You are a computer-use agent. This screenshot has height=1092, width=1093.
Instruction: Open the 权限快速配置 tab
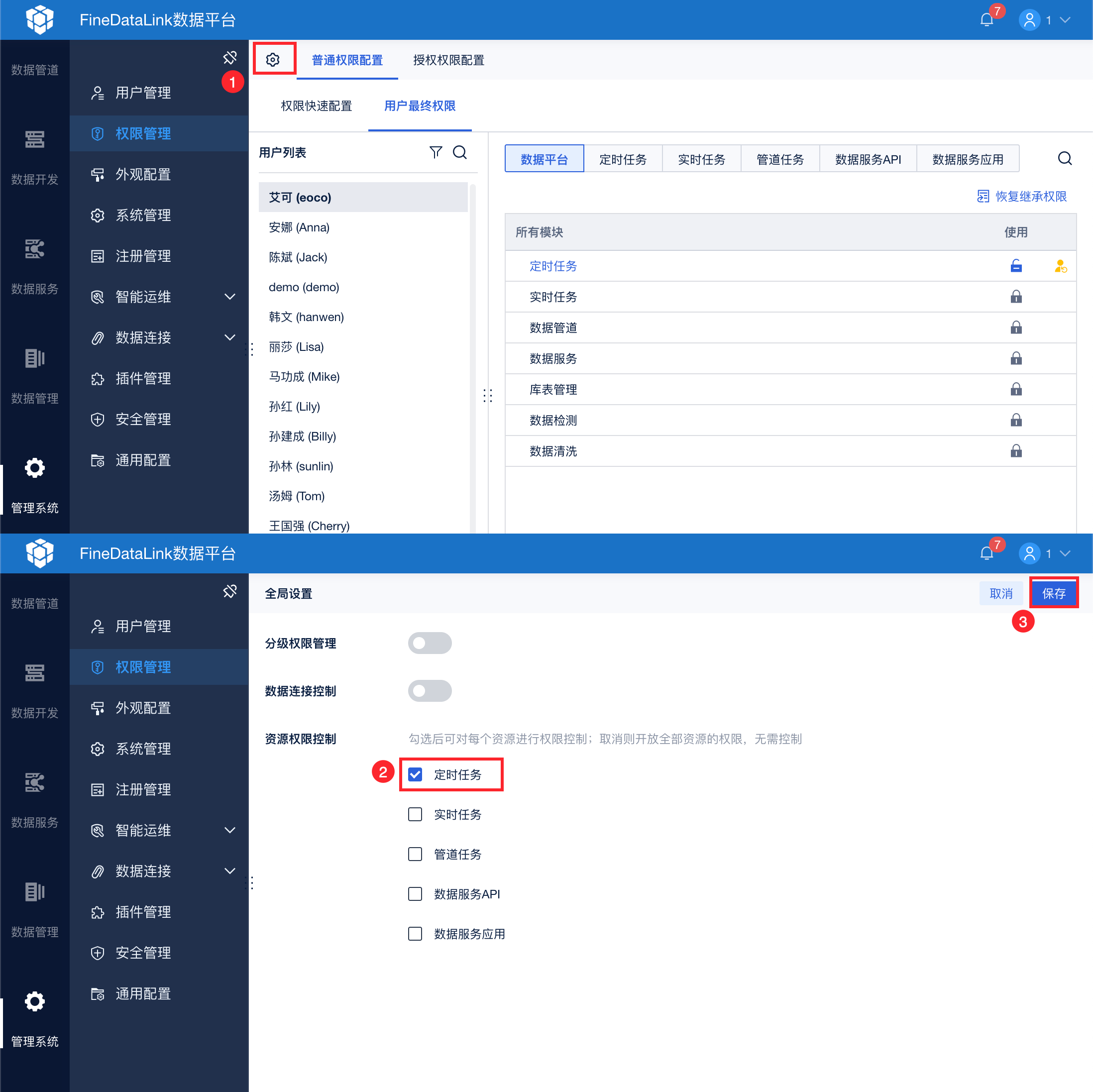point(316,106)
